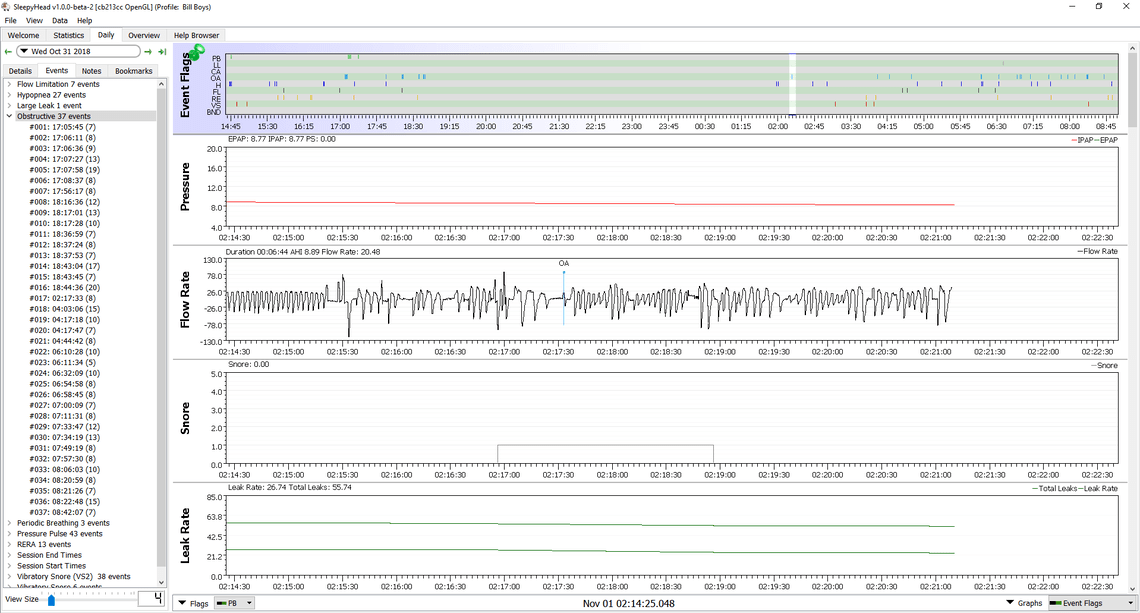
Task: Advance to next day with right arrow
Action: coord(146,51)
